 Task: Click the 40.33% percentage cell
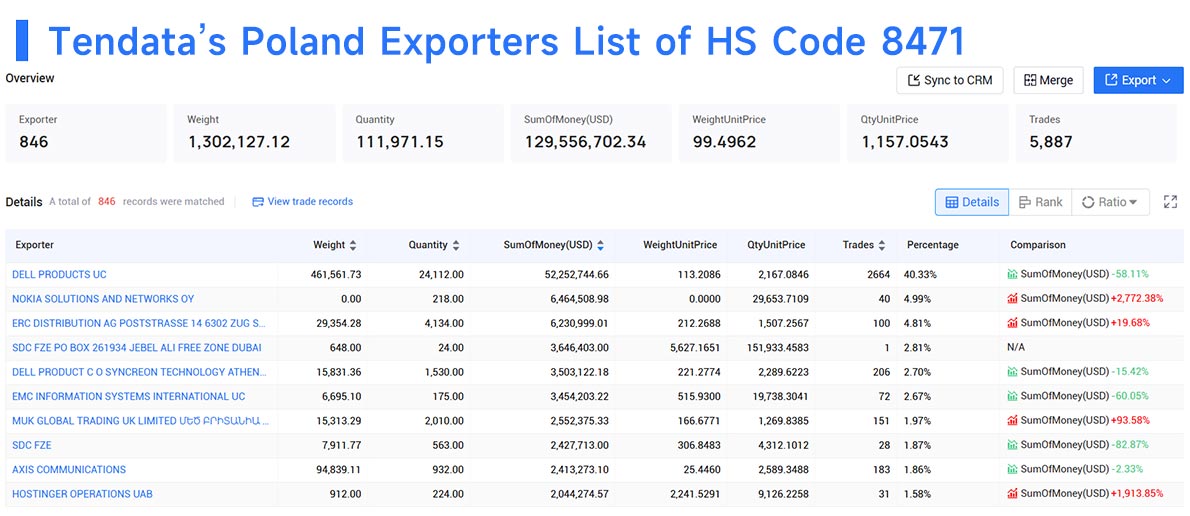[x=920, y=275]
